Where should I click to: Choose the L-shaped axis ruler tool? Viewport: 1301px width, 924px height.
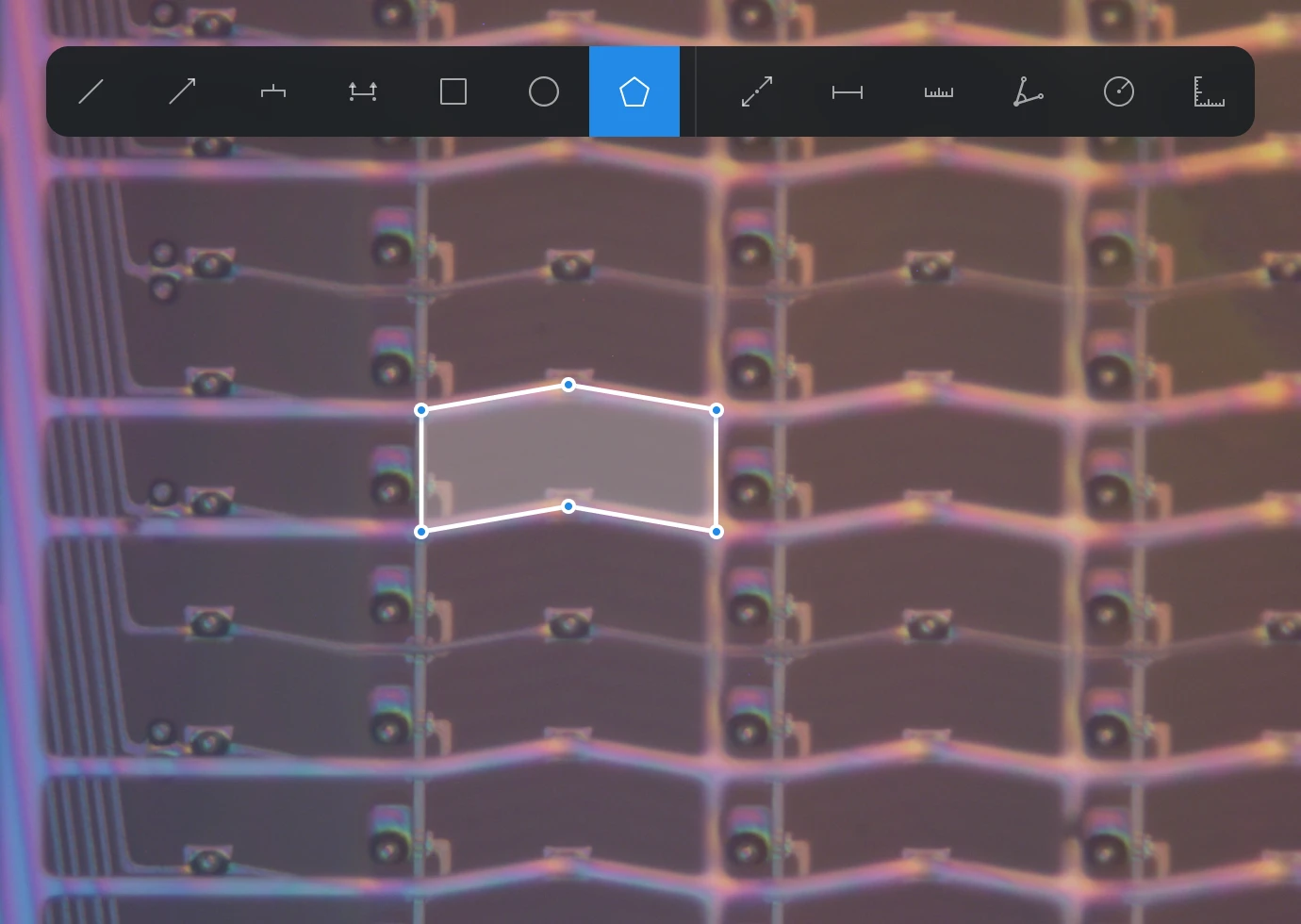[1210, 91]
